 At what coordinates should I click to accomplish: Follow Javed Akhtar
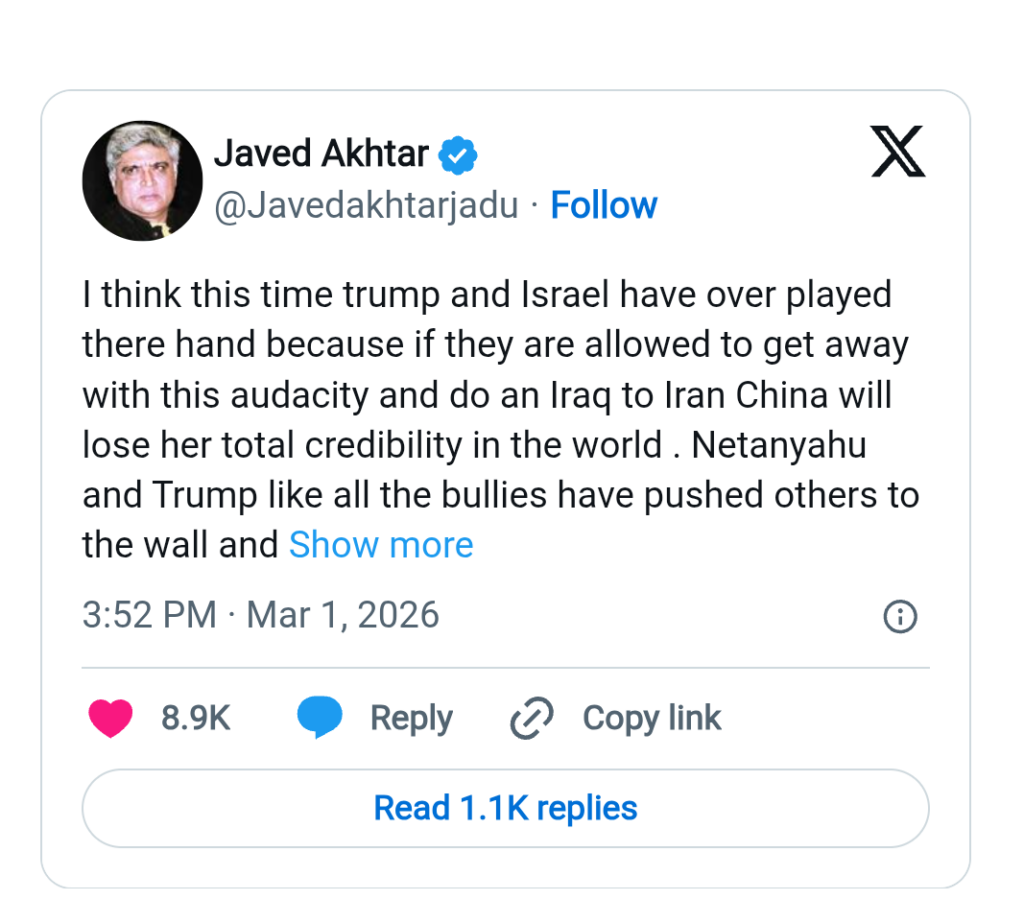pyautogui.click(x=604, y=206)
